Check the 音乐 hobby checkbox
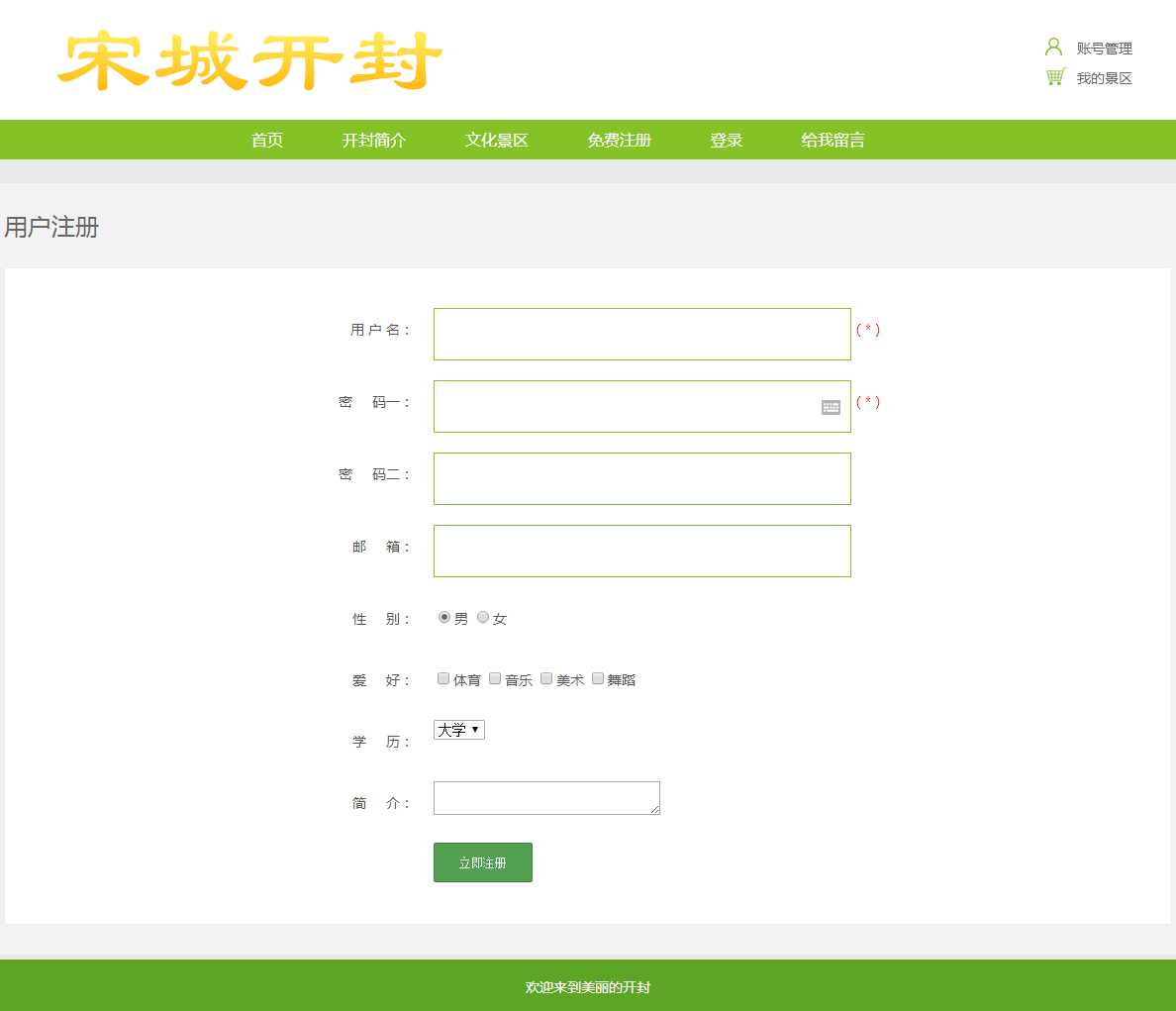This screenshot has width=1176, height=1011. [x=495, y=678]
